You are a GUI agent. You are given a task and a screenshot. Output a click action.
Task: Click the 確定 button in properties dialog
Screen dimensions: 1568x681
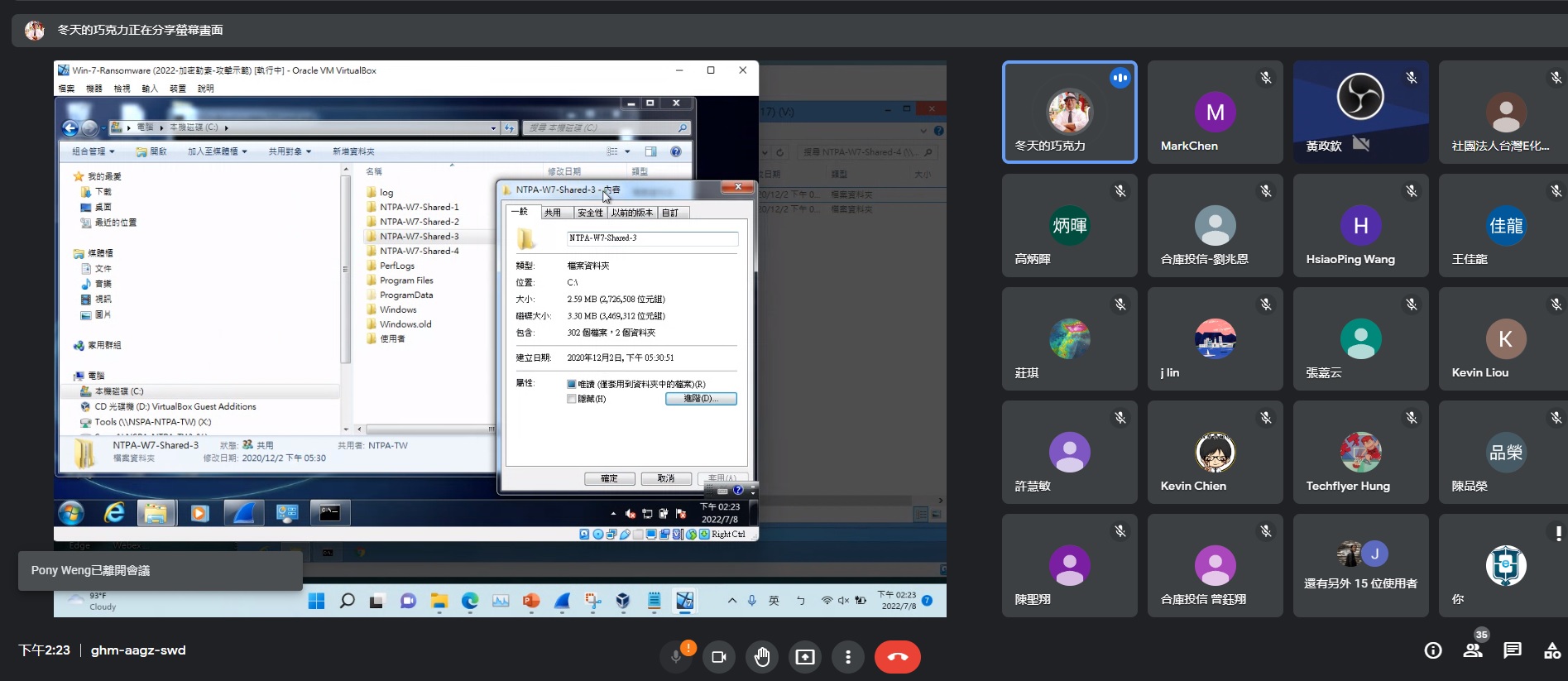610,478
